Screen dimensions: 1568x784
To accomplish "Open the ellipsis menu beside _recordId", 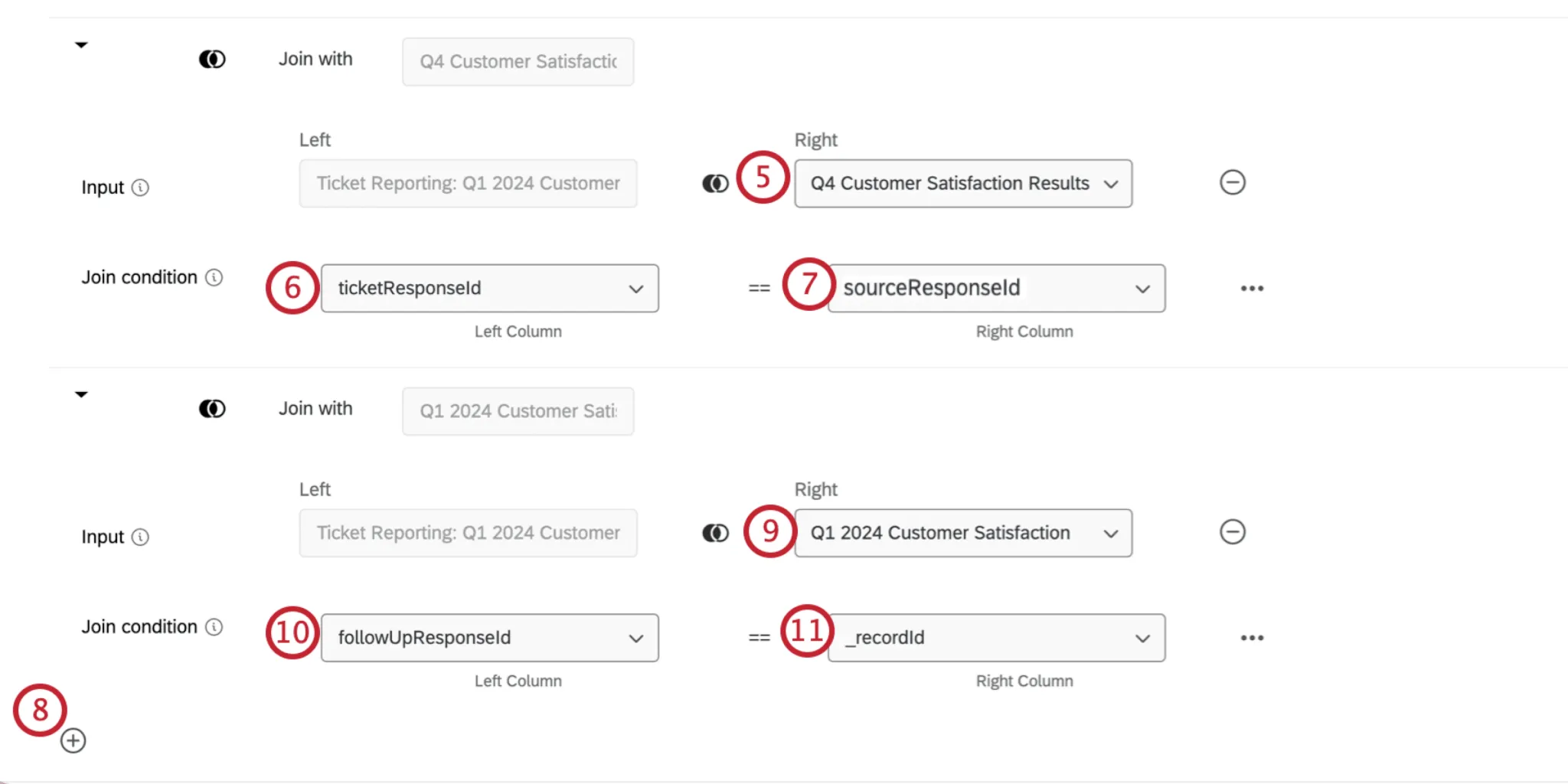I will pyautogui.click(x=1251, y=637).
